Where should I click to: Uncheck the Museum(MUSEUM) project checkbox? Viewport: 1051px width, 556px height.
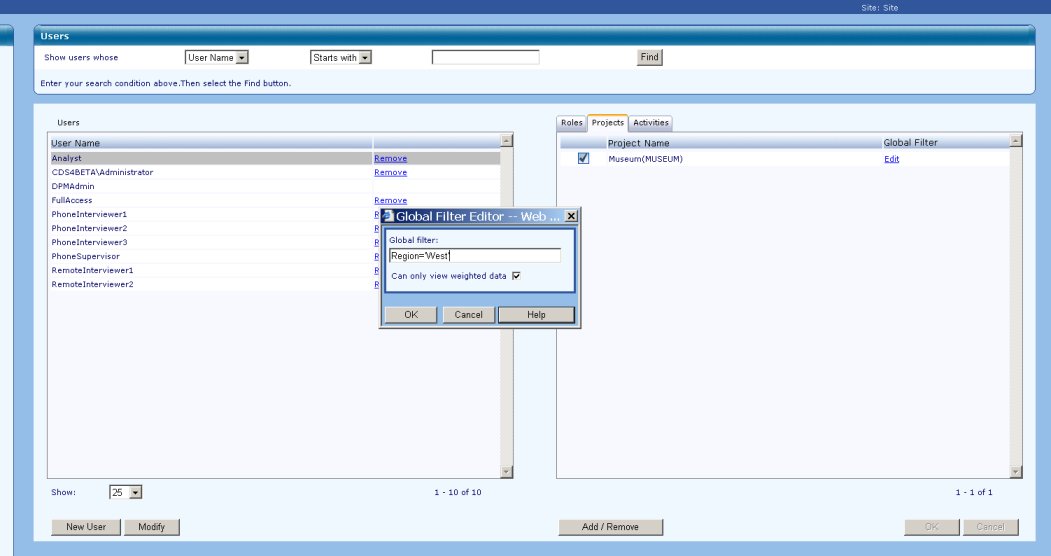[583, 159]
